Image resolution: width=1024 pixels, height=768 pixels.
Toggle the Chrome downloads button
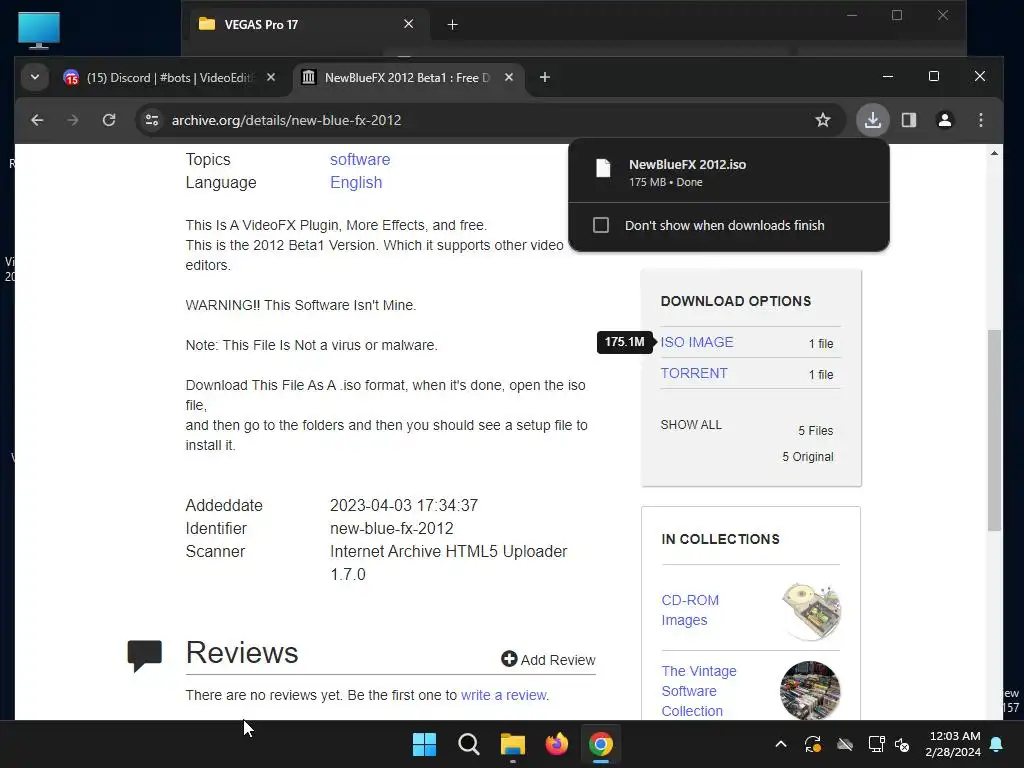click(x=872, y=120)
